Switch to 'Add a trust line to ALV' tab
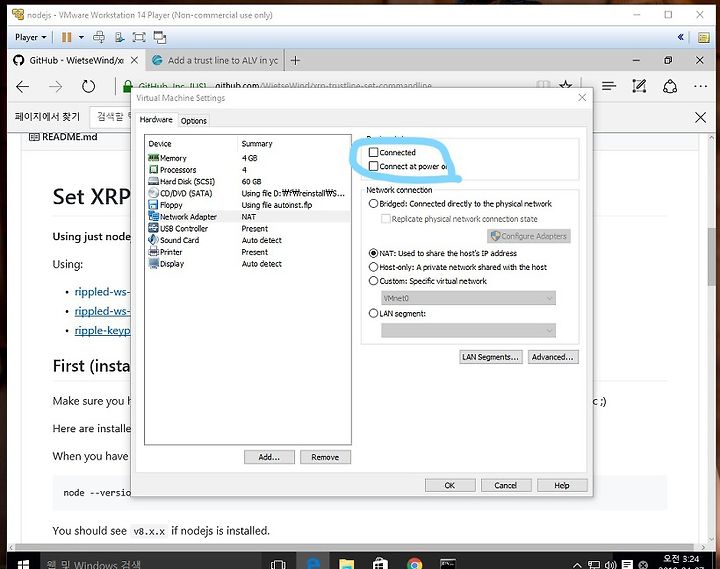The height and width of the screenshot is (569, 720). pos(216,60)
